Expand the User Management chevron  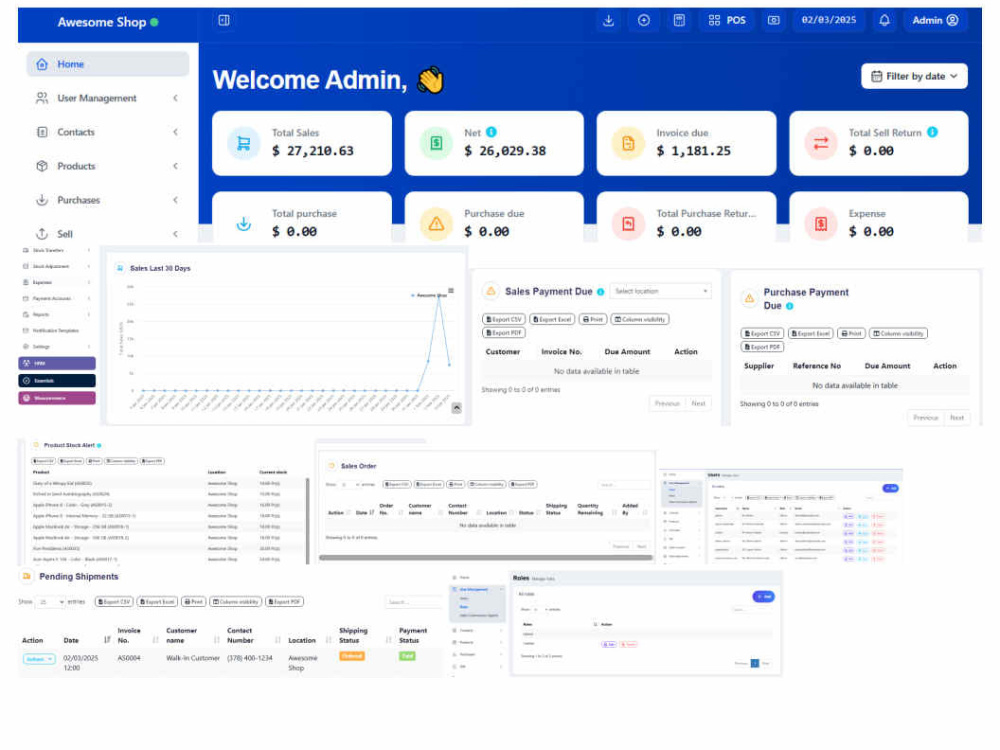click(x=175, y=98)
